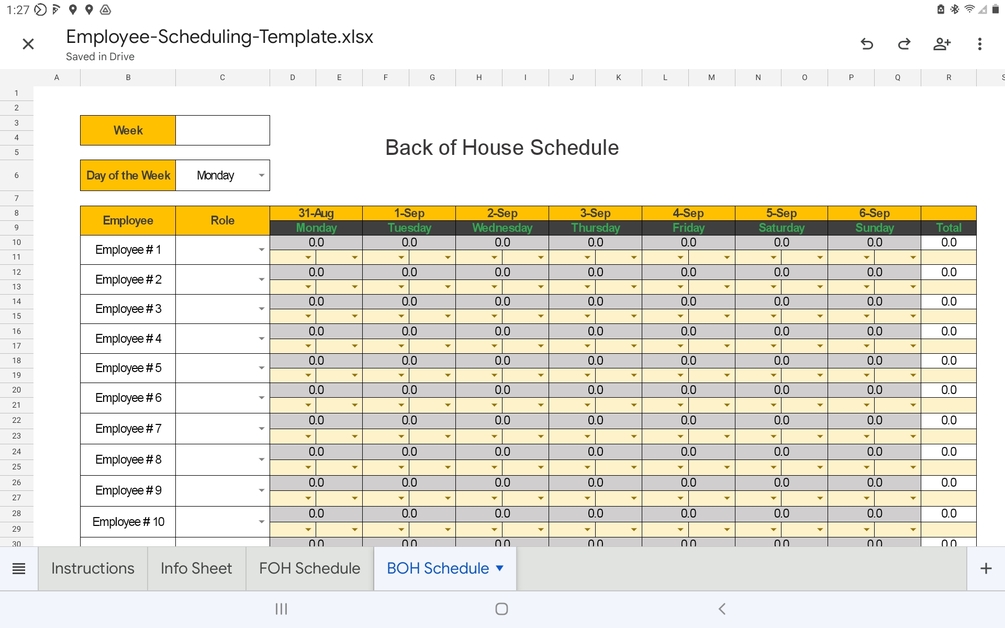Select column R header

coord(948,77)
